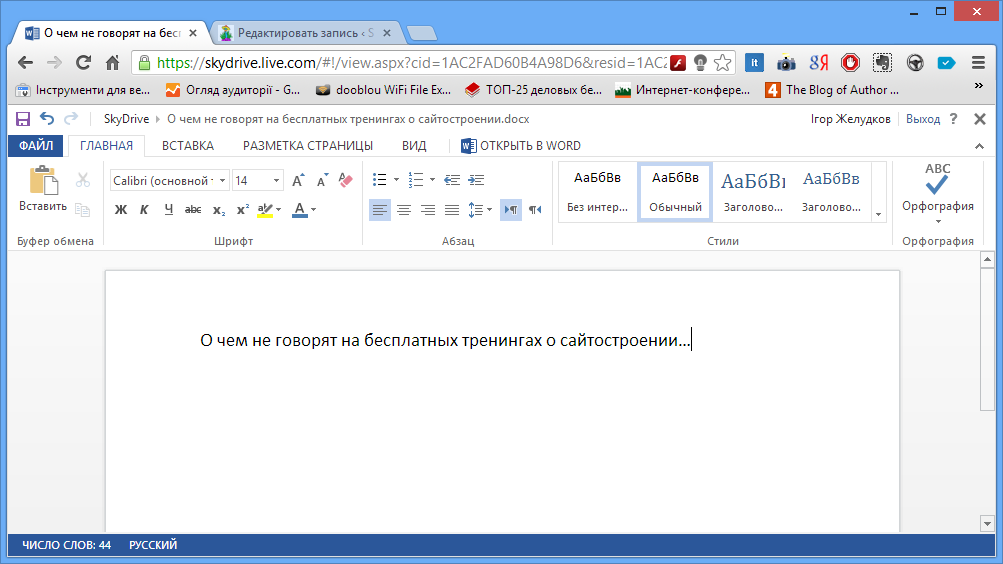Click ОТКРЫТЬ В WORD button

[521, 145]
